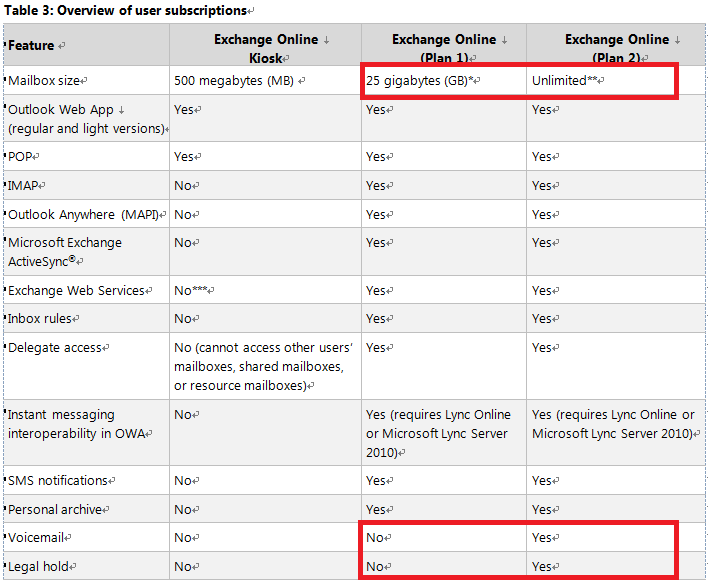
Task: Click the Plan 1 'Yes' in the POP row
Action: pyautogui.click(x=376, y=157)
